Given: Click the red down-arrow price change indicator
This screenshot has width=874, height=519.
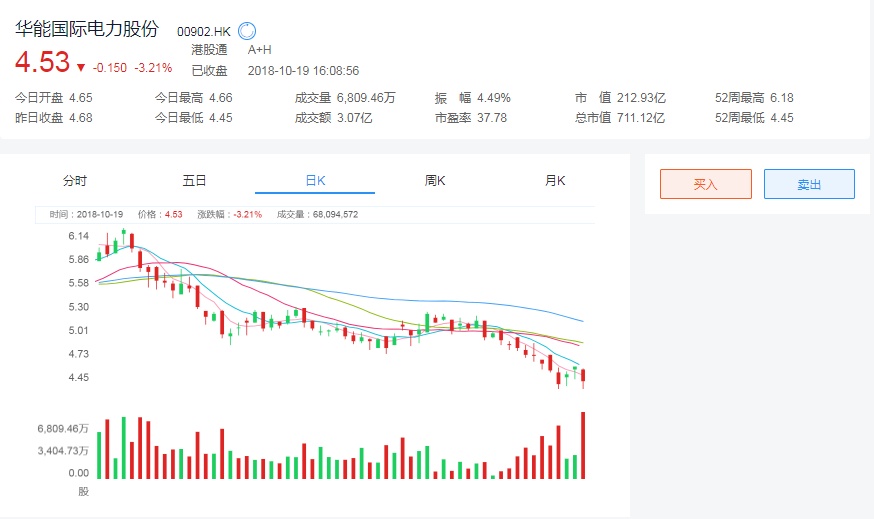Looking at the screenshot, I should [80, 68].
